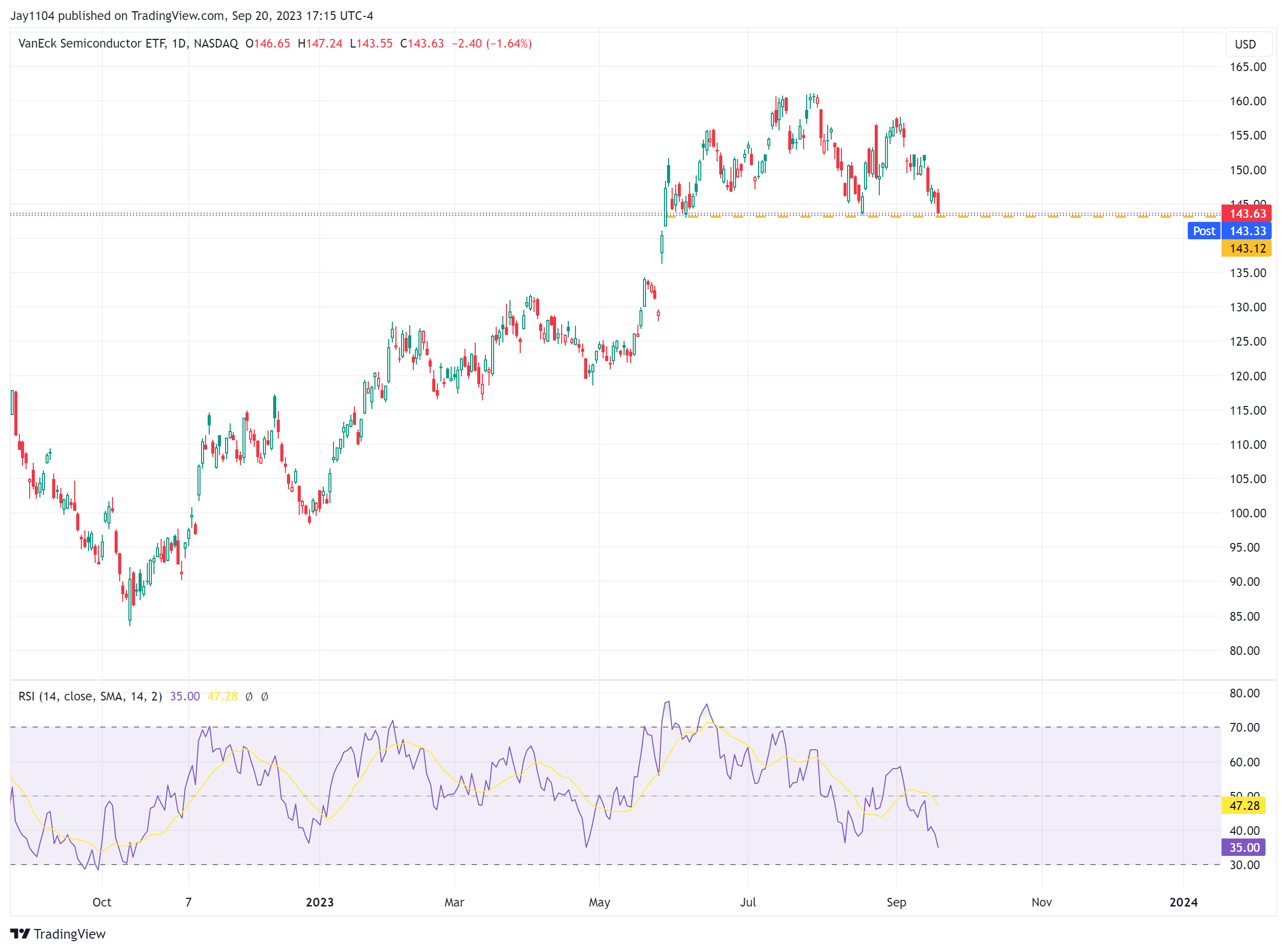The image size is (1287, 952).
Task: Click the close price C143.63
Action: click(x=422, y=44)
